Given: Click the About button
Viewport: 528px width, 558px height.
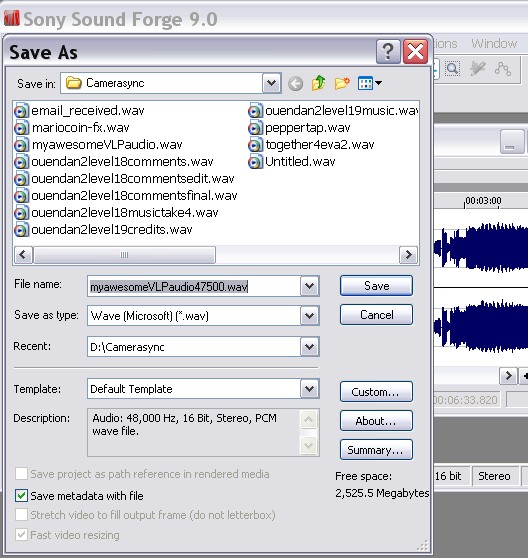Looking at the screenshot, I should 376,421.
